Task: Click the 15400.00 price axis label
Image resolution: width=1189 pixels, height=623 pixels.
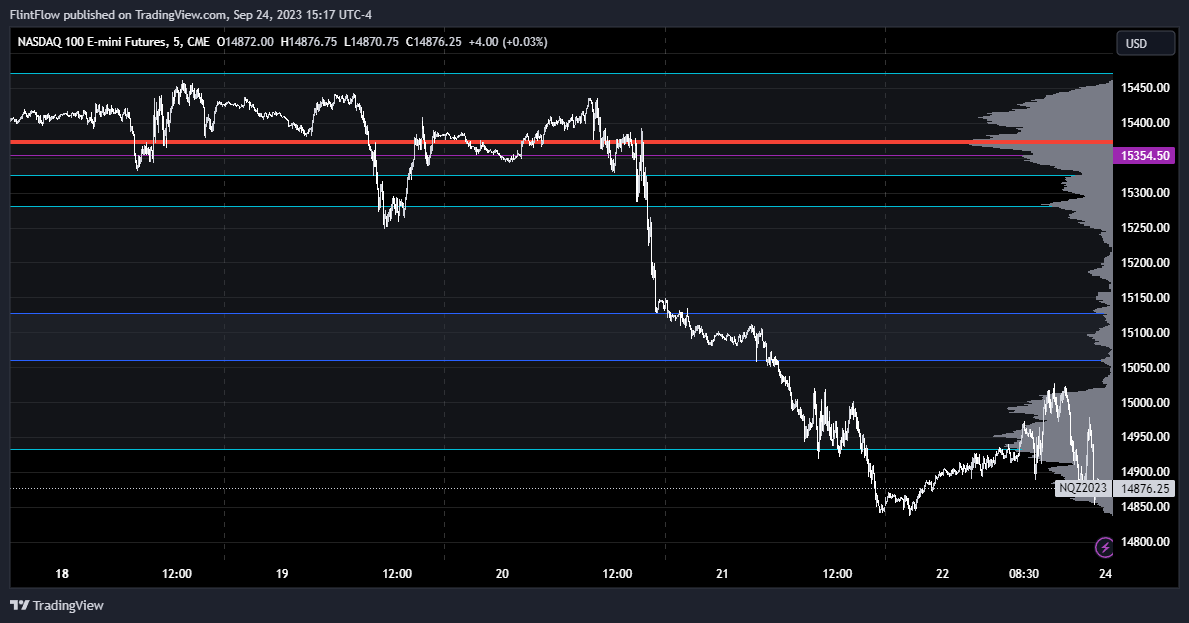Action: 1145,122
